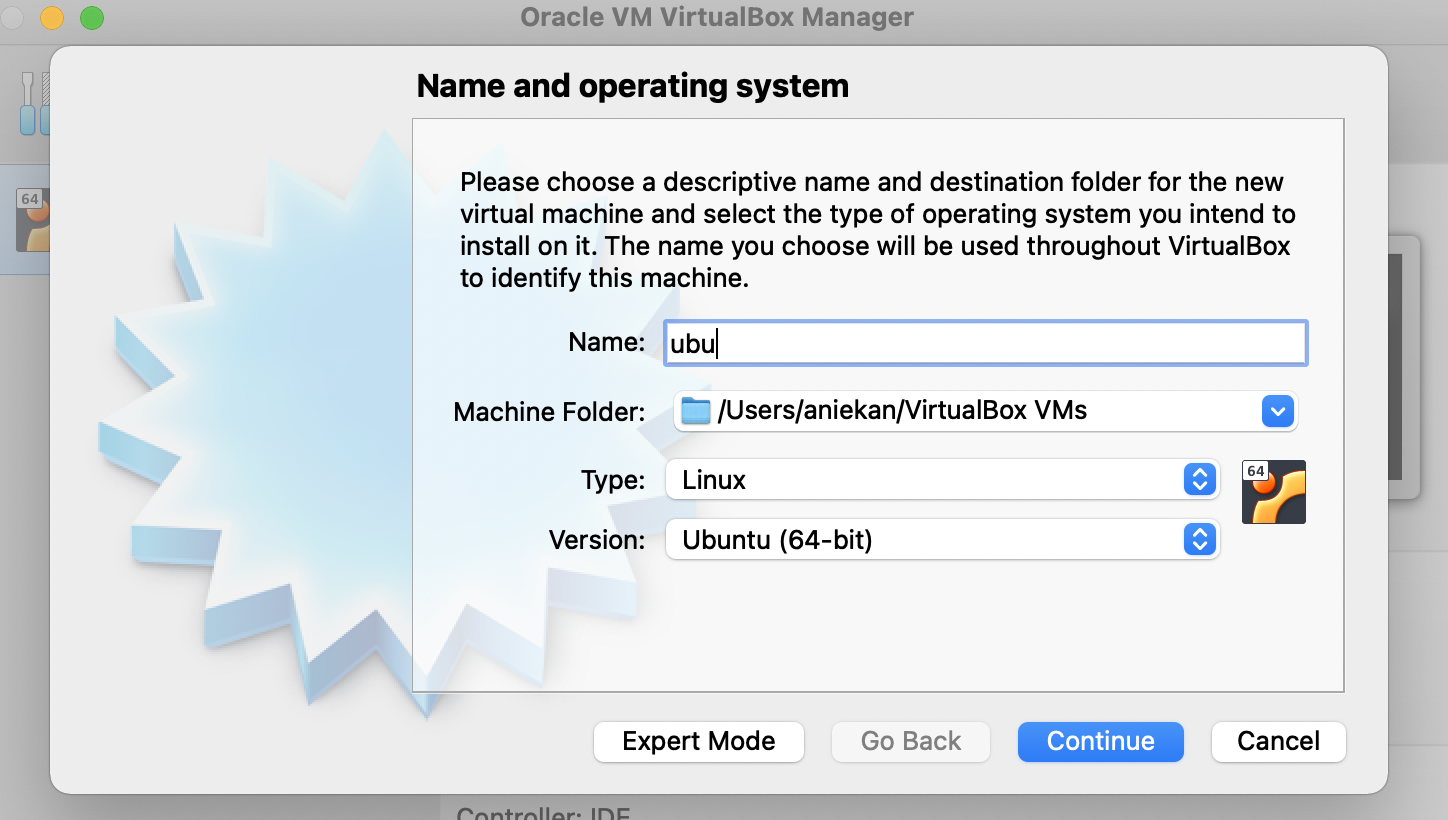1448x820 pixels.
Task: Click the "Name and operating system" heading
Action: pyautogui.click(x=633, y=86)
